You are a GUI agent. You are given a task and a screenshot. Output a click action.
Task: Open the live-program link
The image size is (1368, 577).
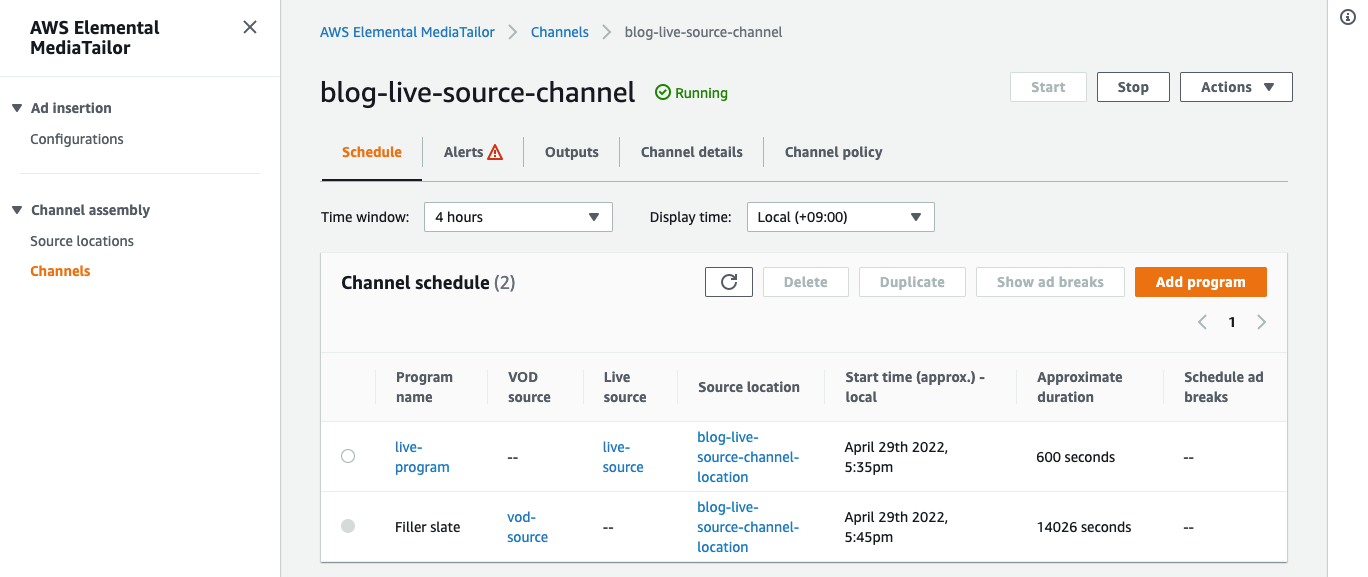point(422,457)
